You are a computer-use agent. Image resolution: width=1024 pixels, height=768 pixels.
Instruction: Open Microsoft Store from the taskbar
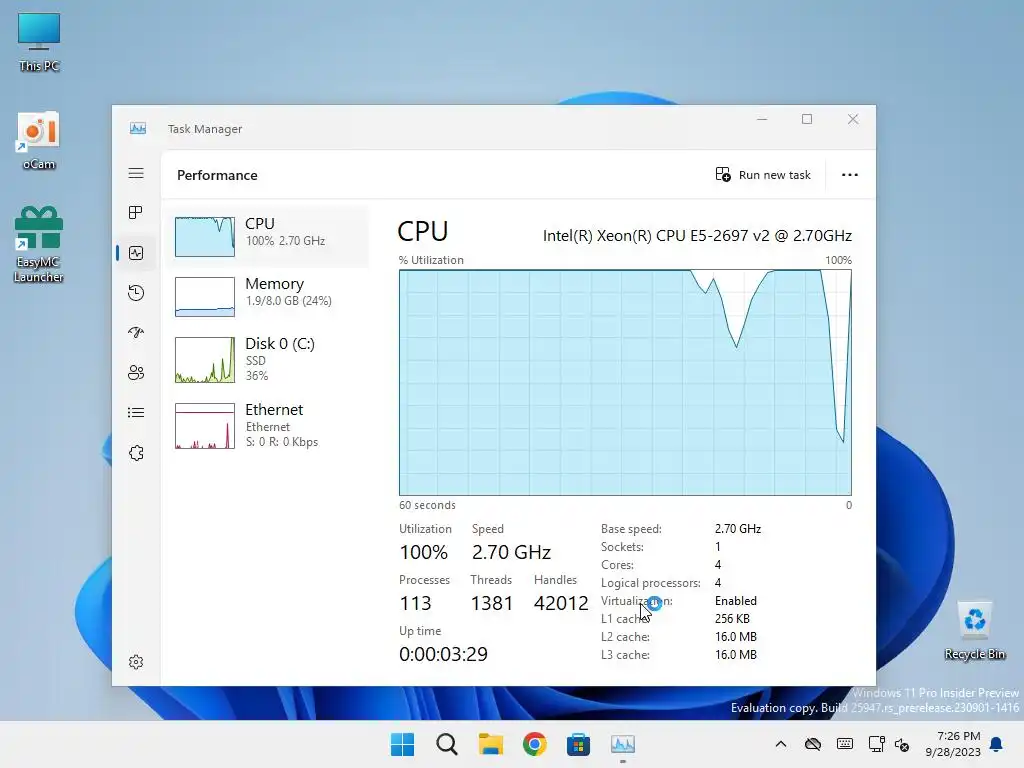pos(579,744)
